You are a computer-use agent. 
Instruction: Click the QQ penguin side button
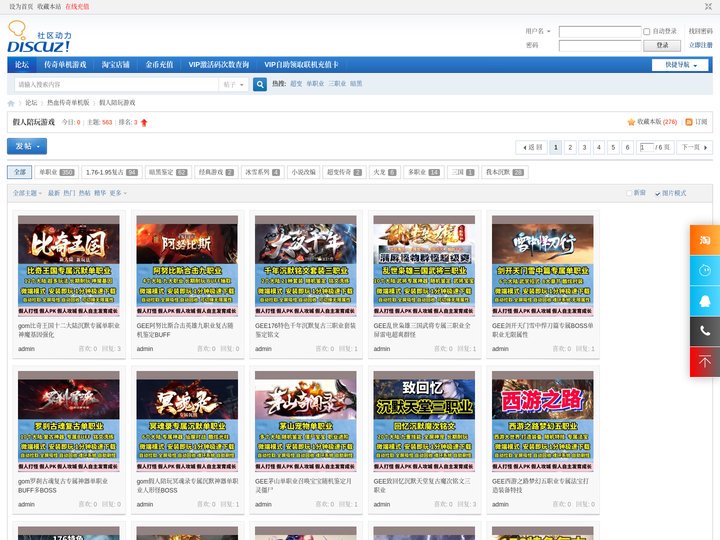[x=705, y=301]
